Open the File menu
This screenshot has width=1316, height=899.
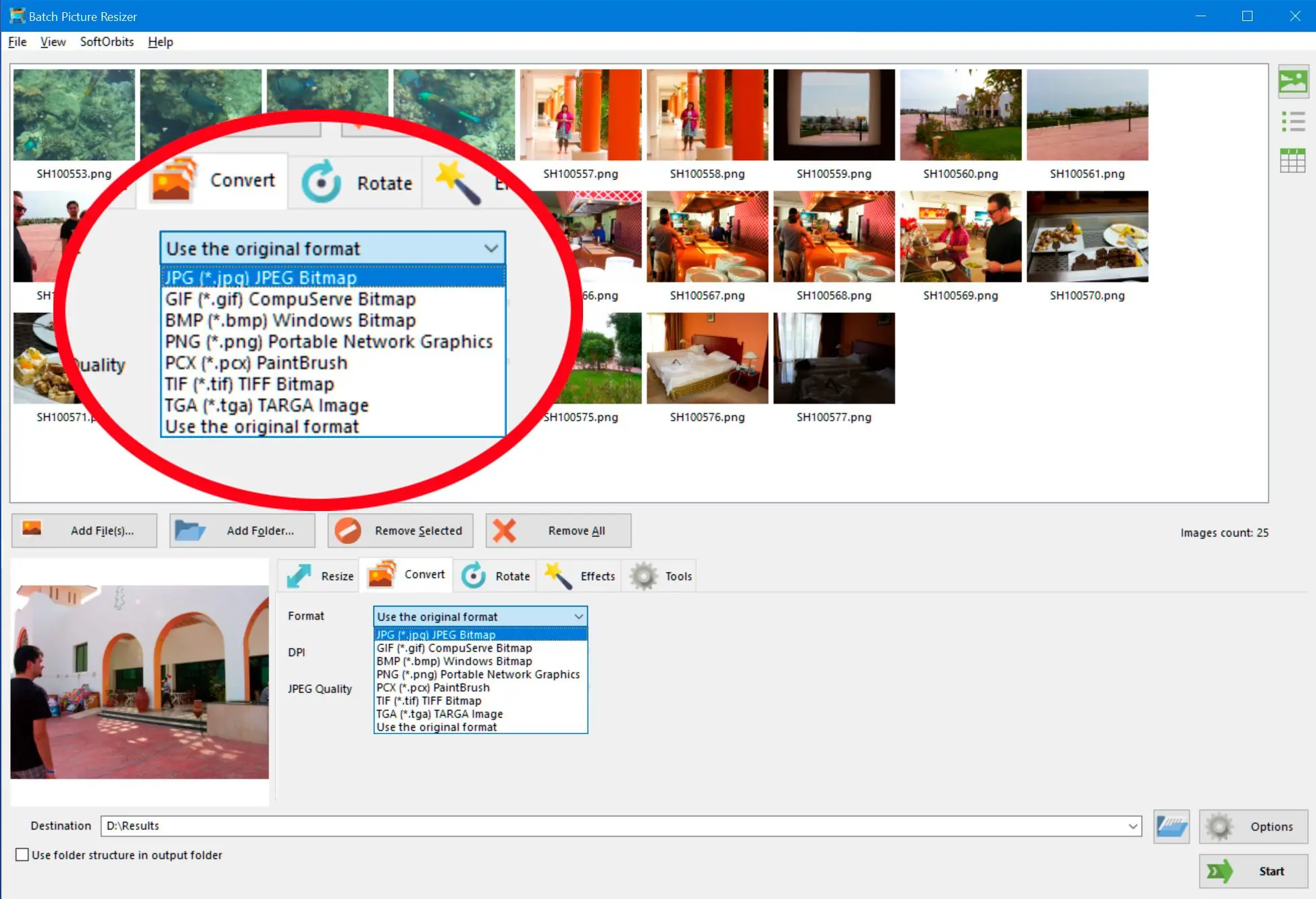[x=17, y=41]
